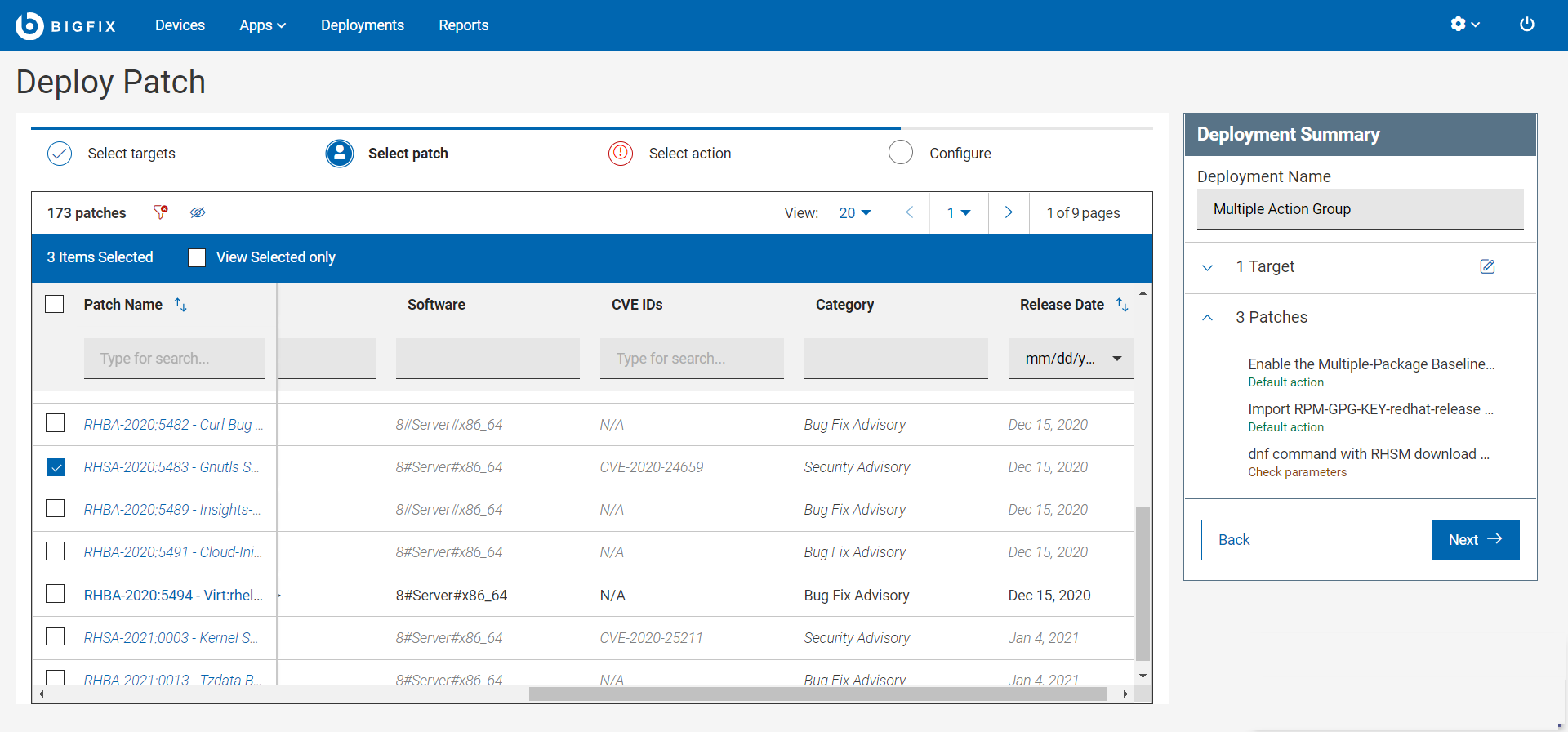Sort by Release Date arrows icon
Screen dimensions: 1568x732
(x=1122, y=305)
